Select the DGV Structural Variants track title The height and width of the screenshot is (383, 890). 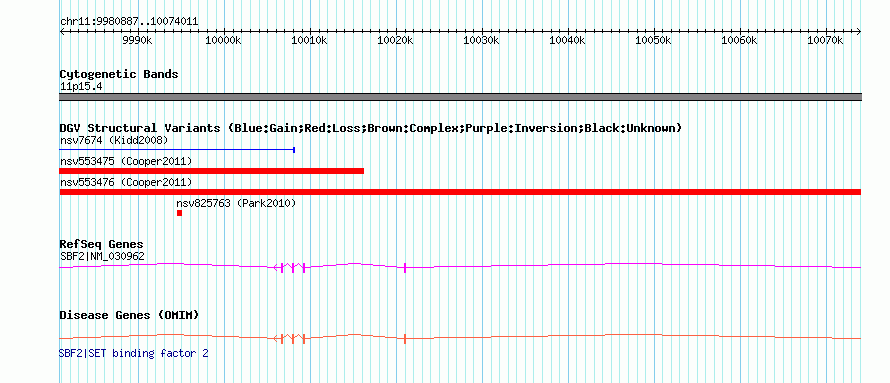point(370,128)
